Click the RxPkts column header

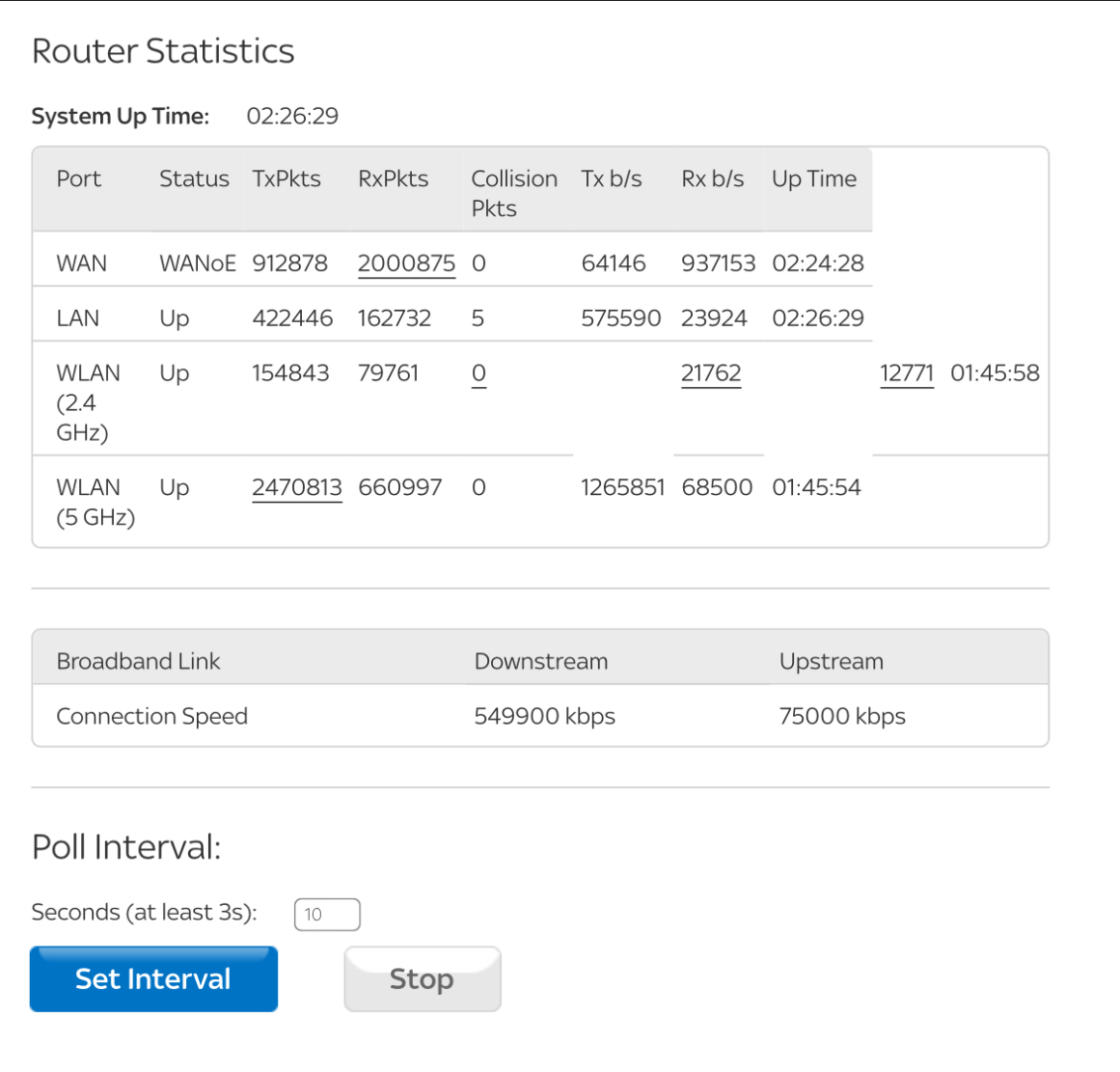pos(393,179)
